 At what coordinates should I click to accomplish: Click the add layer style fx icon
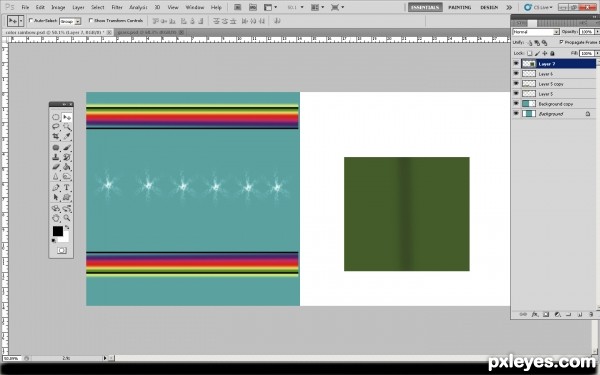(x=535, y=315)
